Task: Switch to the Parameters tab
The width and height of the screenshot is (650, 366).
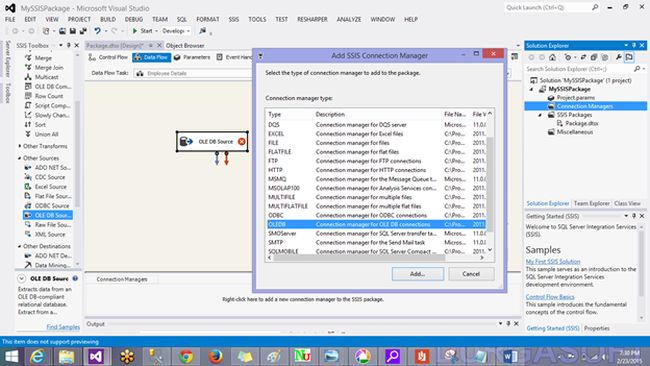Action: [x=192, y=57]
